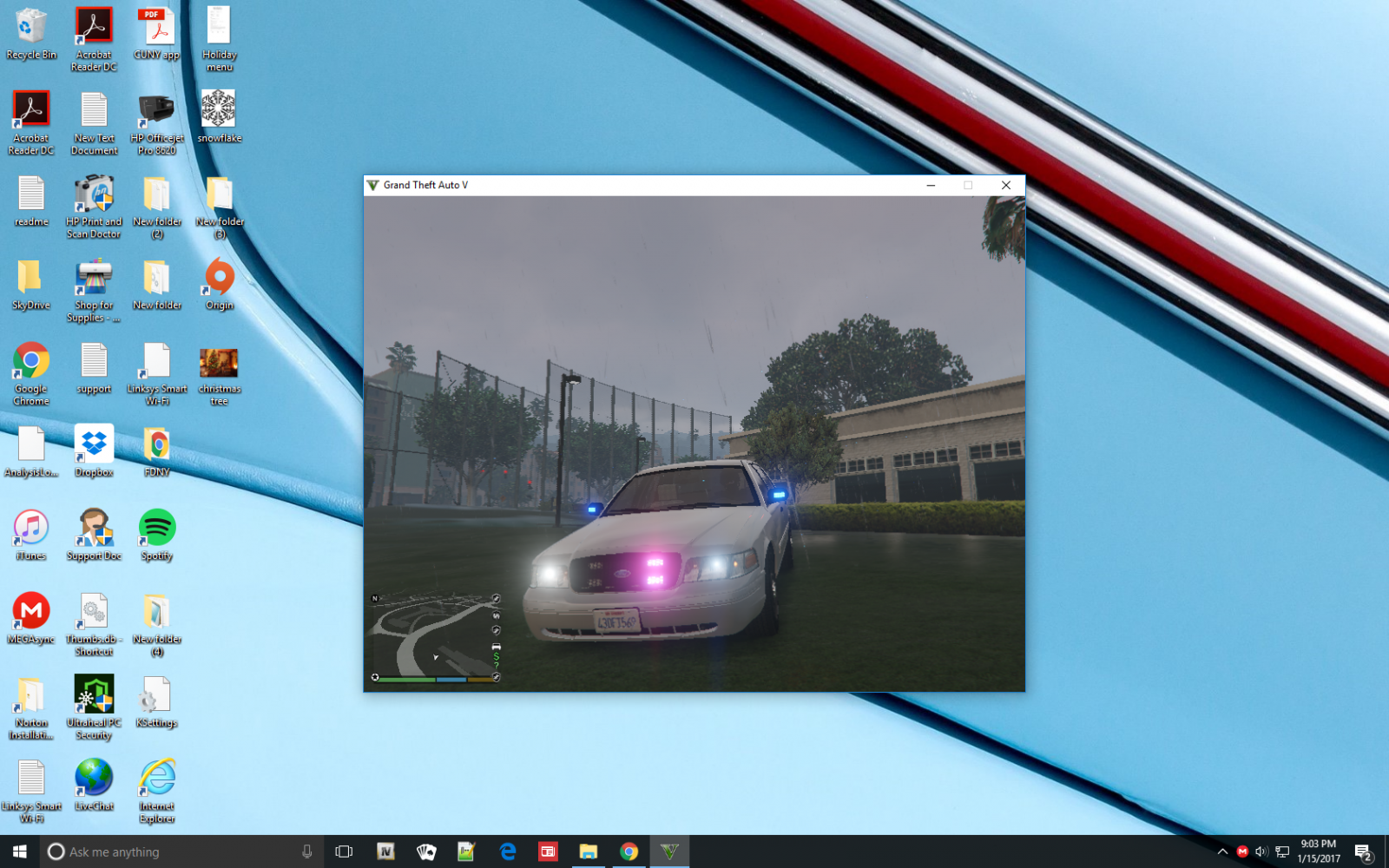Click the Cortana 'Ask me anything' search box
Screen dimensions: 1389x868
click(174, 852)
